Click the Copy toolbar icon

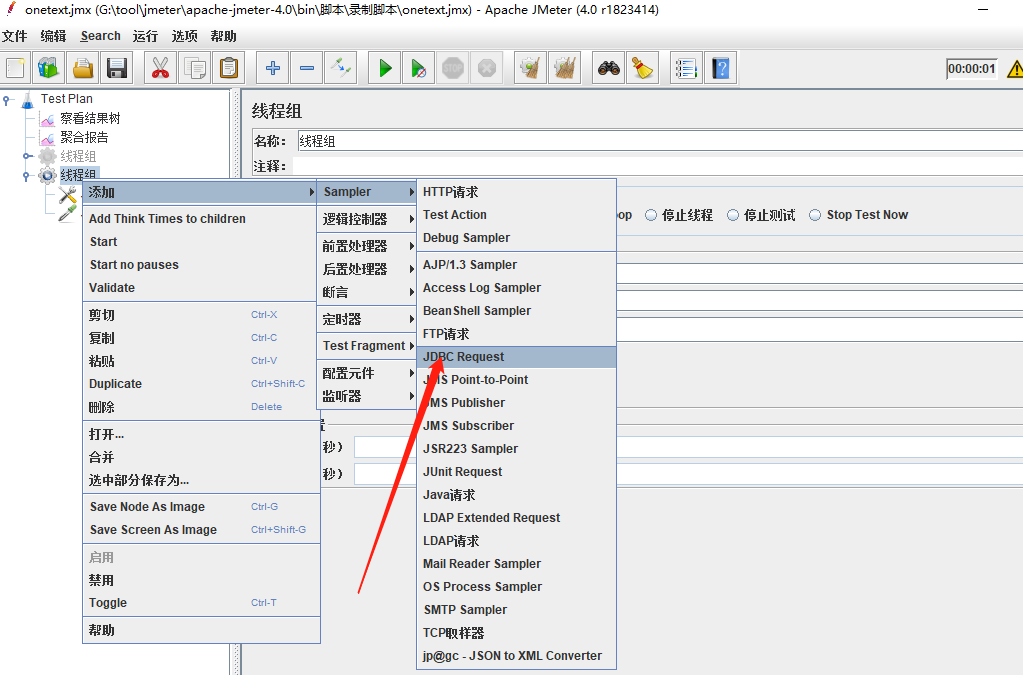pyautogui.click(x=194, y=68)
